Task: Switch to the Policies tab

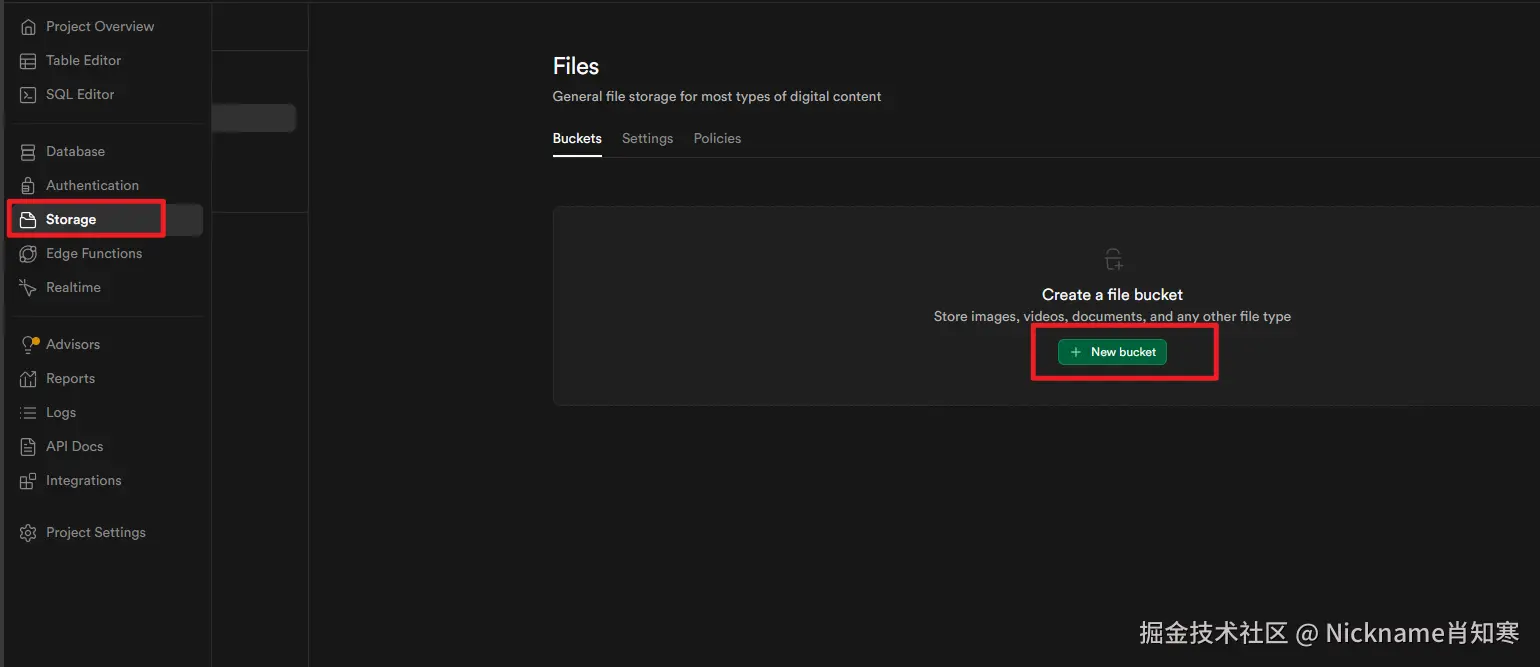Action: [x=717, y=139]
